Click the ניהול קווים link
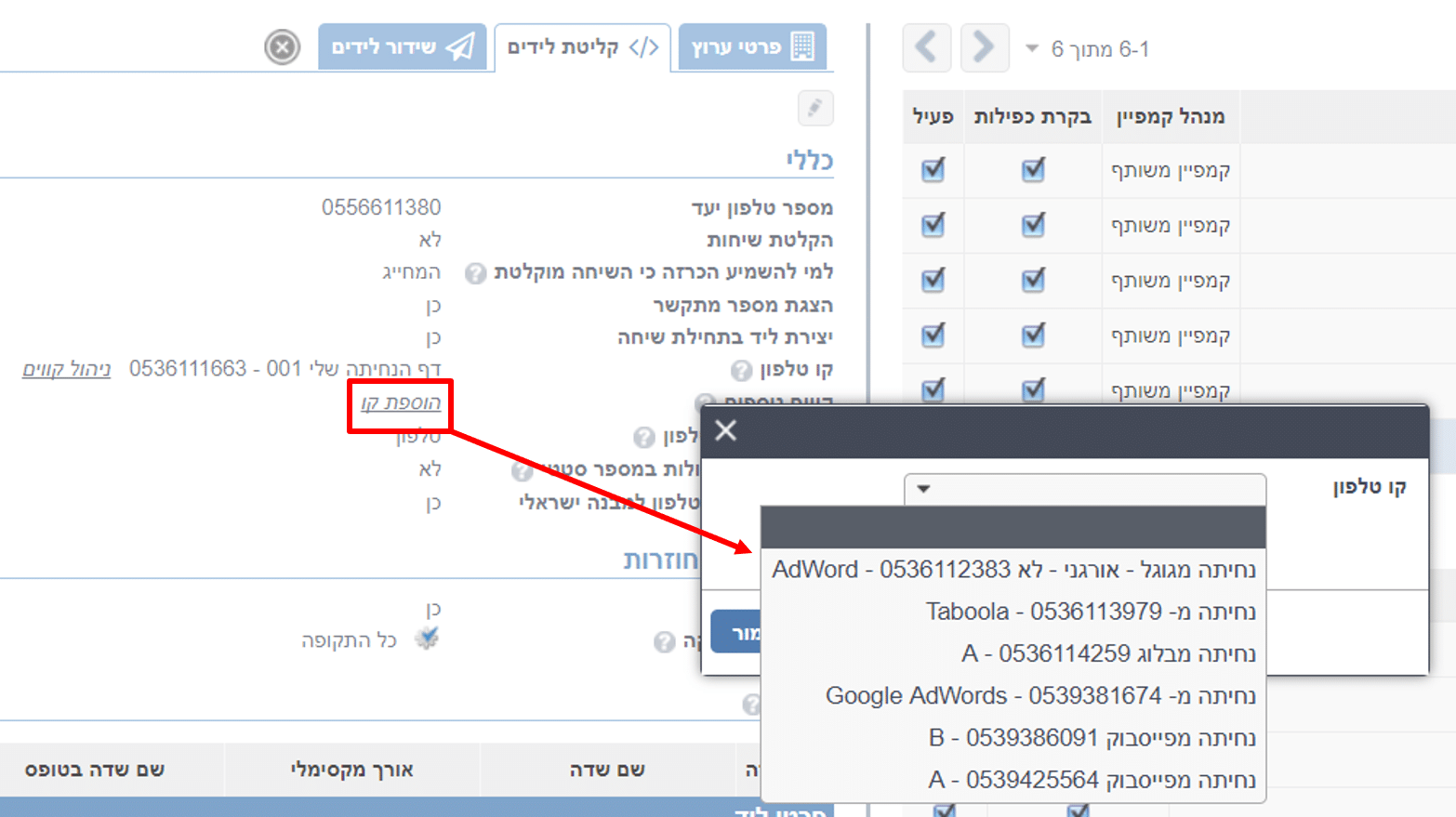This screenshot has width=1456, height=817. click(x=67, y=369)
